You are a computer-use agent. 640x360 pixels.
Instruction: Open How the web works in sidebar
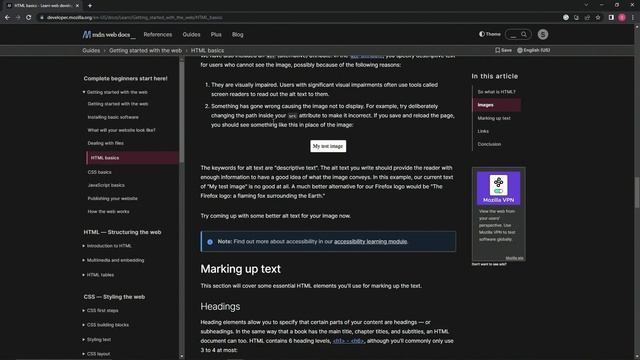[108, 211]
